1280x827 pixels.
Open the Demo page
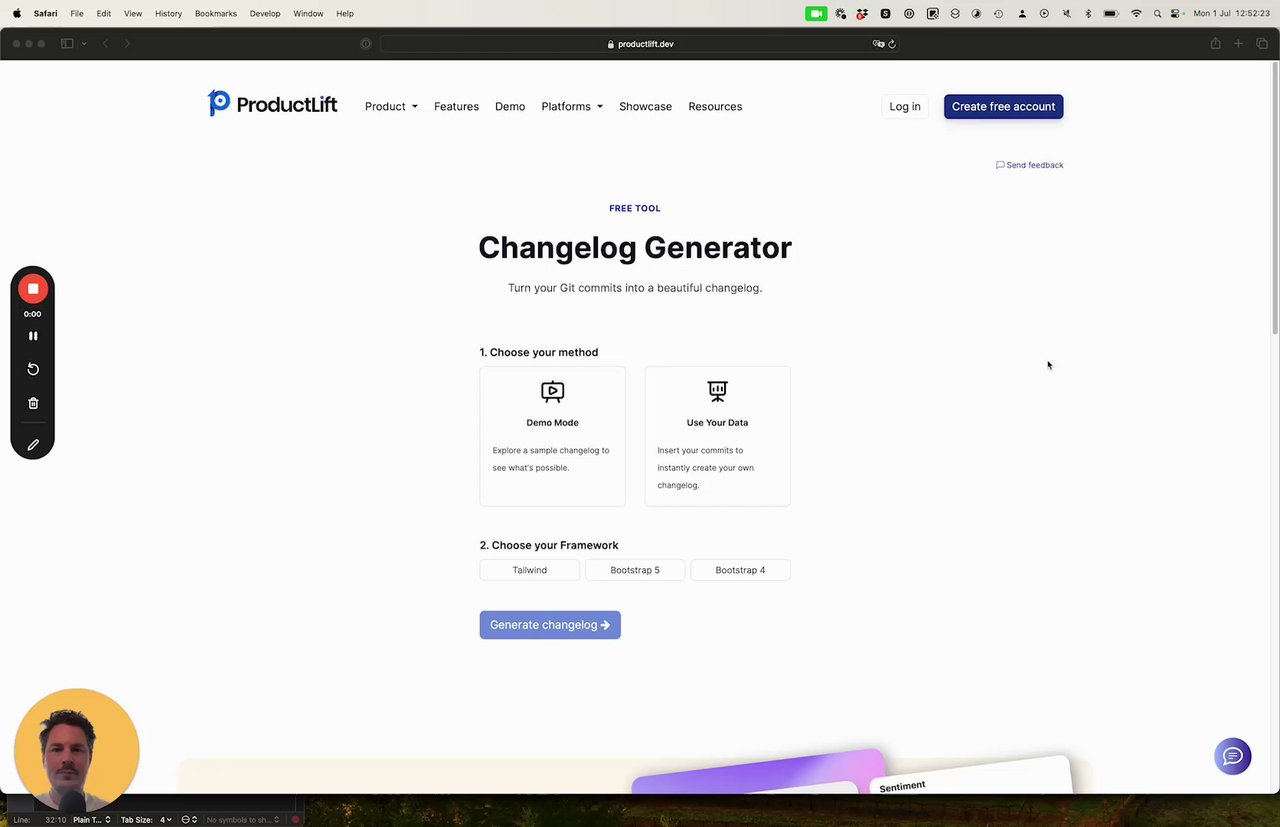510,106
